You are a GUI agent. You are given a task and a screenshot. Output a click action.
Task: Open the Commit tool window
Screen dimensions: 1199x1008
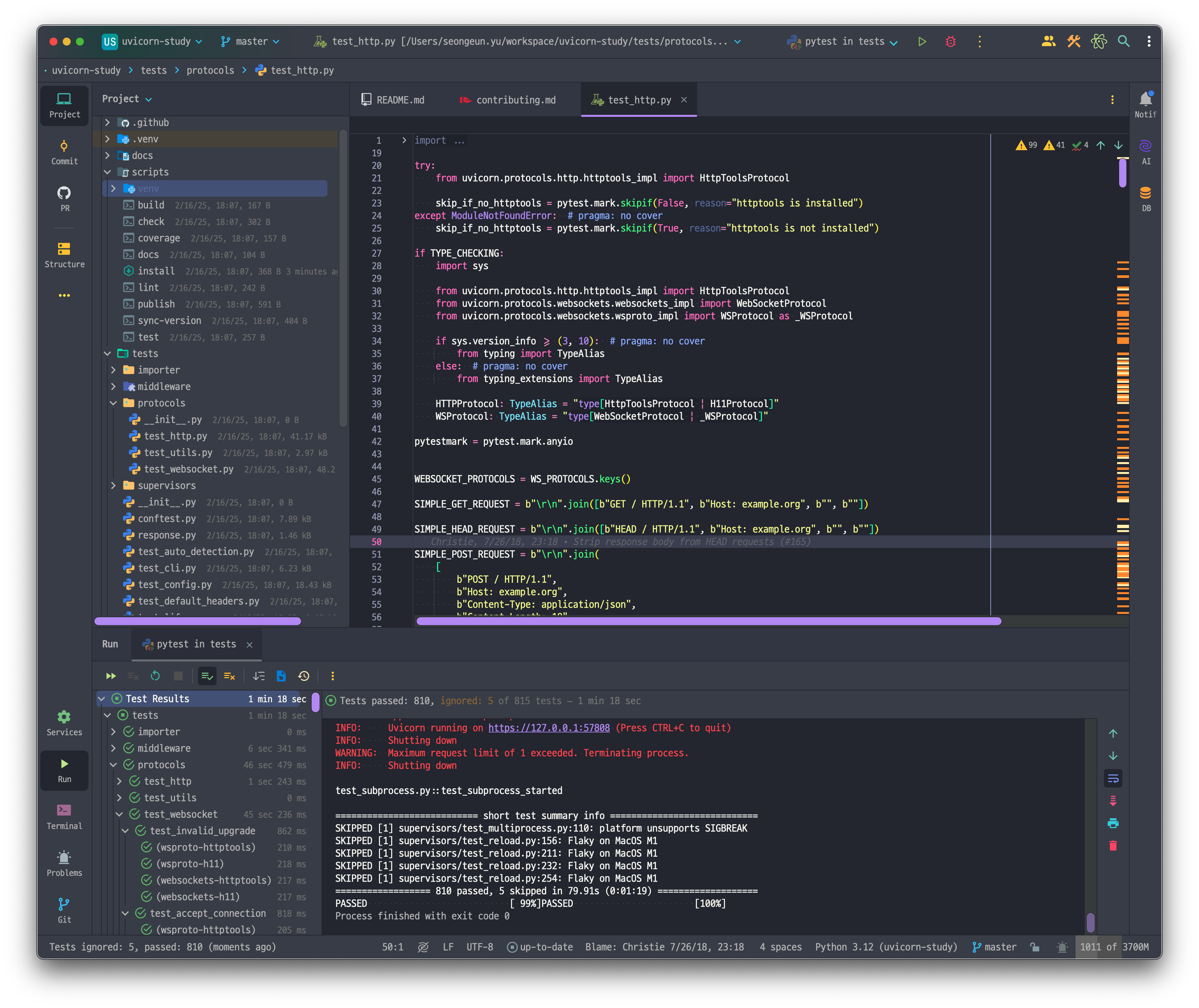pyautogui.click(x=64, y=152)
